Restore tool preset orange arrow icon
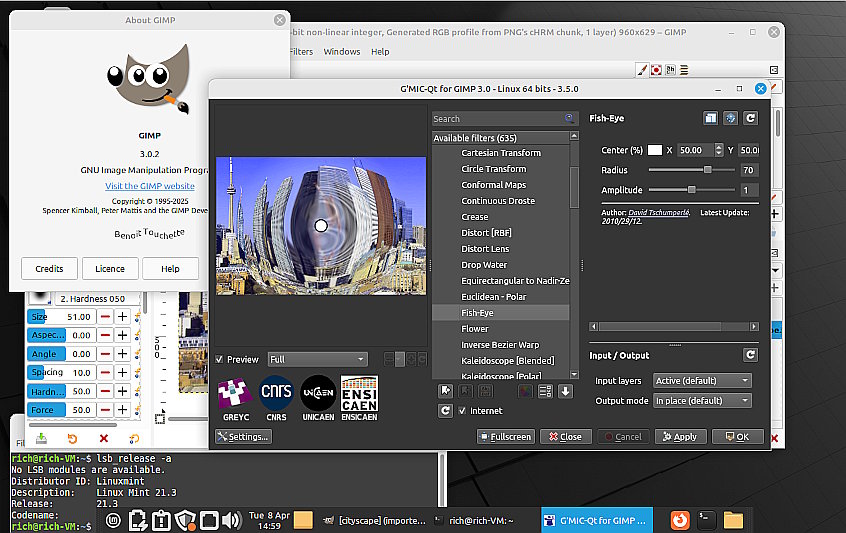The image size is (846, 533). (72, 439)
